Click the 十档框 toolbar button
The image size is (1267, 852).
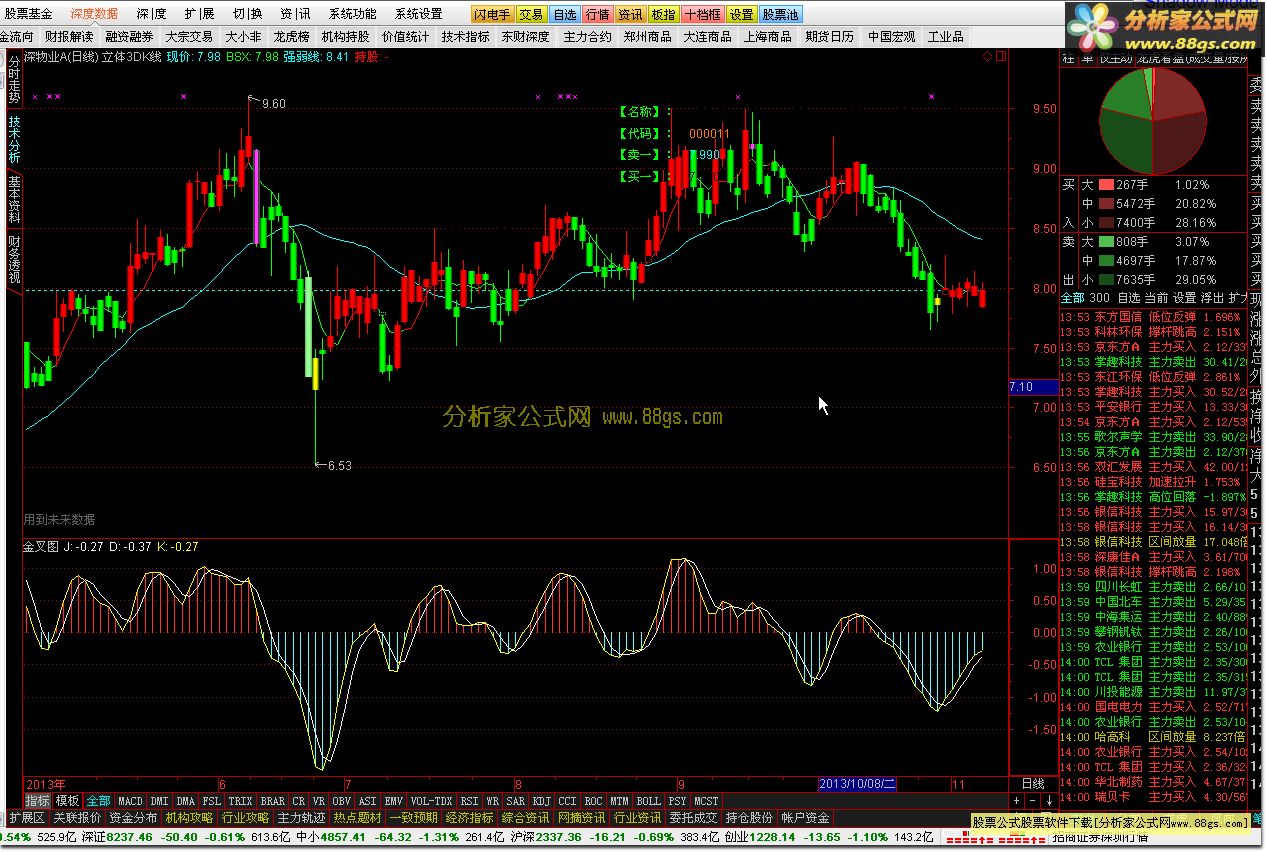pos(702,14)
